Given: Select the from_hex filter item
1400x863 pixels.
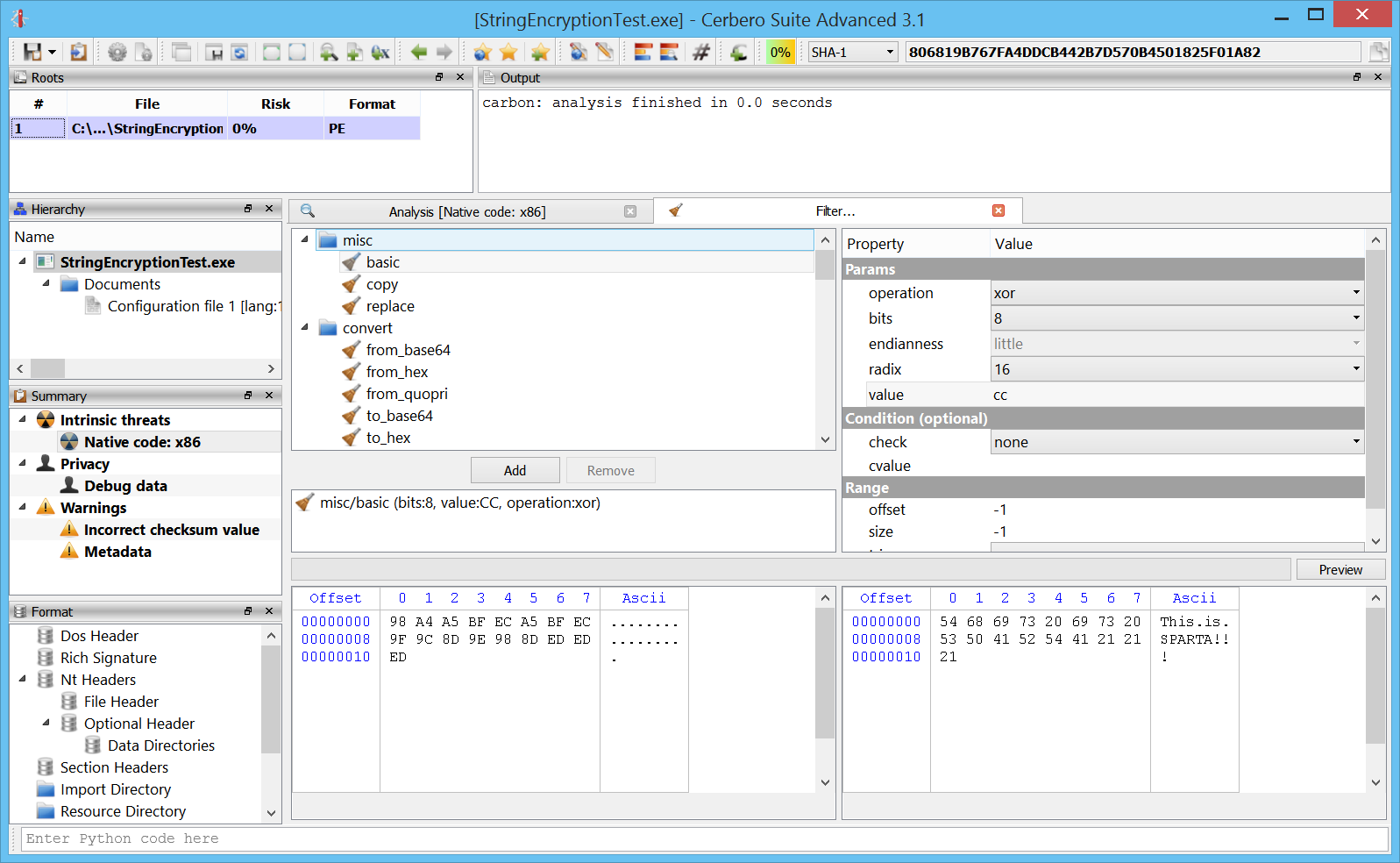Looking at the screenshot, I should tap(397, 372).
